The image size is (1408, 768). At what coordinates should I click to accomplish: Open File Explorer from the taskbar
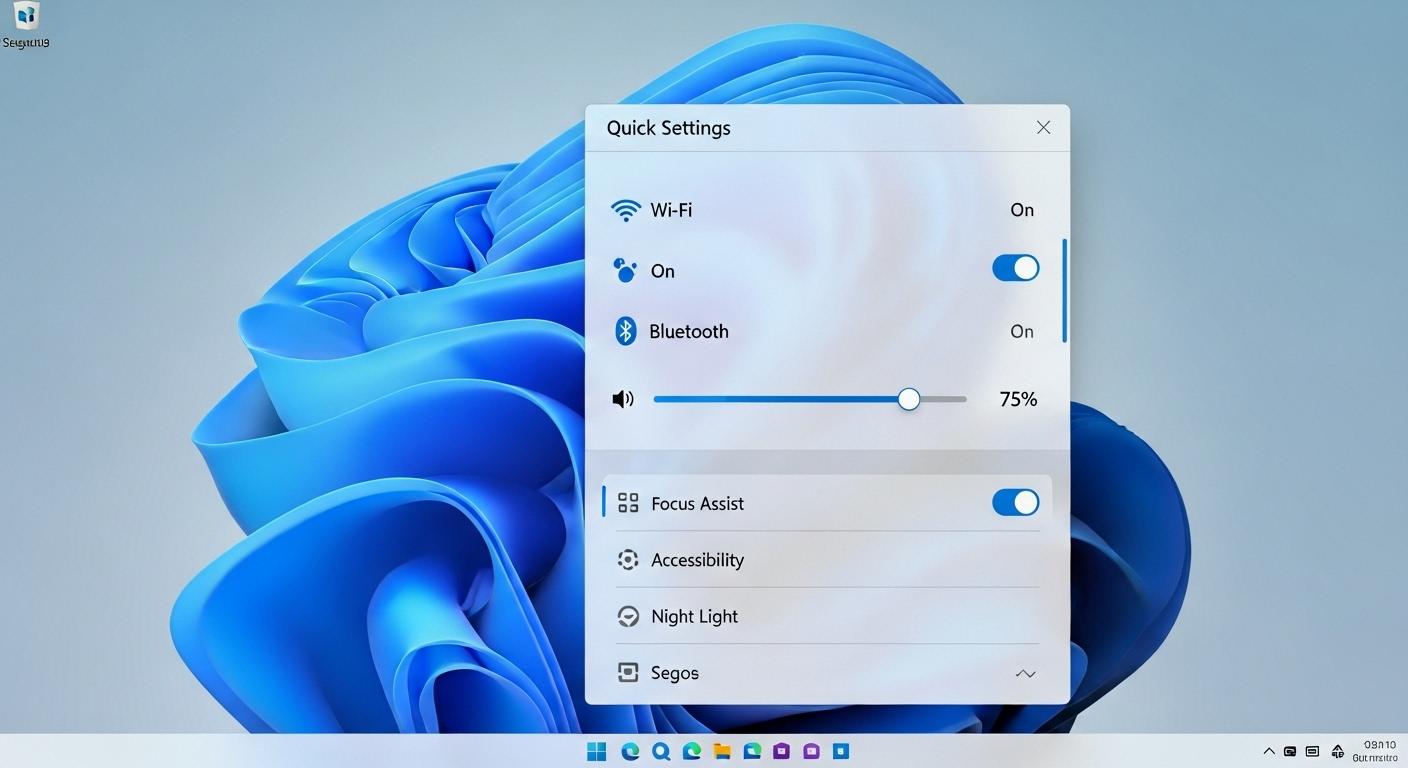coord(722,751)
